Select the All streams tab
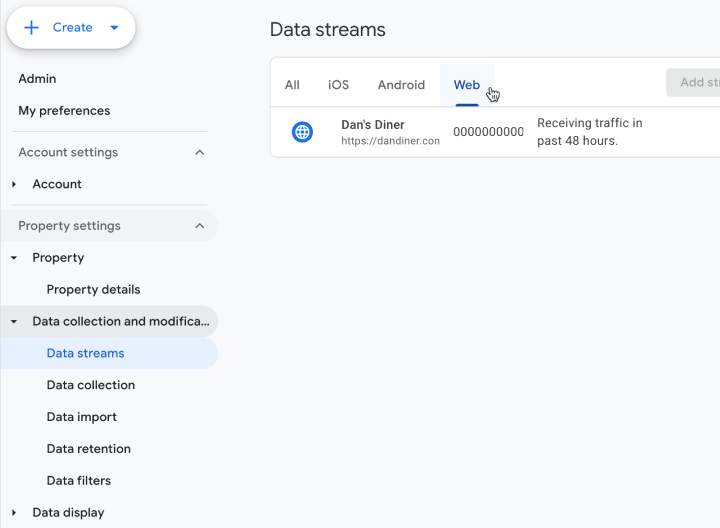 [292, 85]
